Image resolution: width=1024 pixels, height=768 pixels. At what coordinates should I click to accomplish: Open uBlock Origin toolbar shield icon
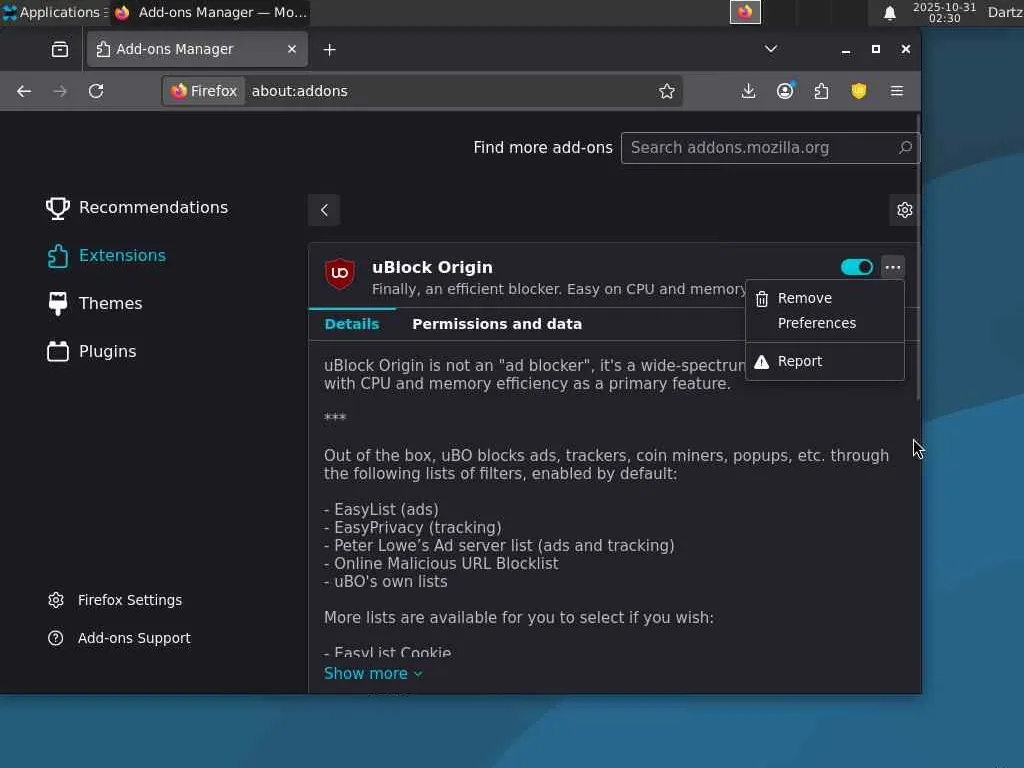859,91
